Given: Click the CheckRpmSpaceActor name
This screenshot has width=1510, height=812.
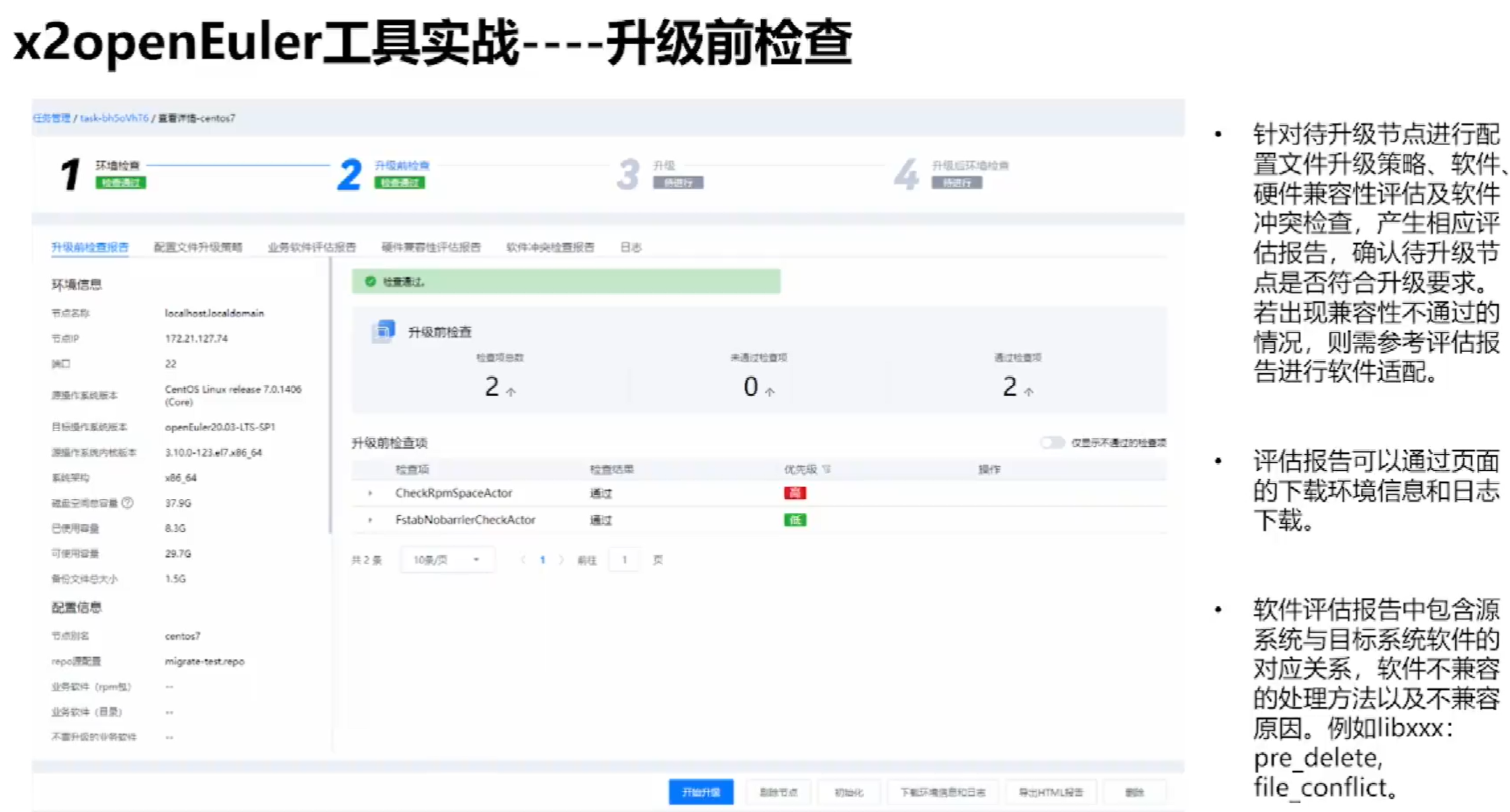Looking at the screenshot, I should (x=453, y=493).
